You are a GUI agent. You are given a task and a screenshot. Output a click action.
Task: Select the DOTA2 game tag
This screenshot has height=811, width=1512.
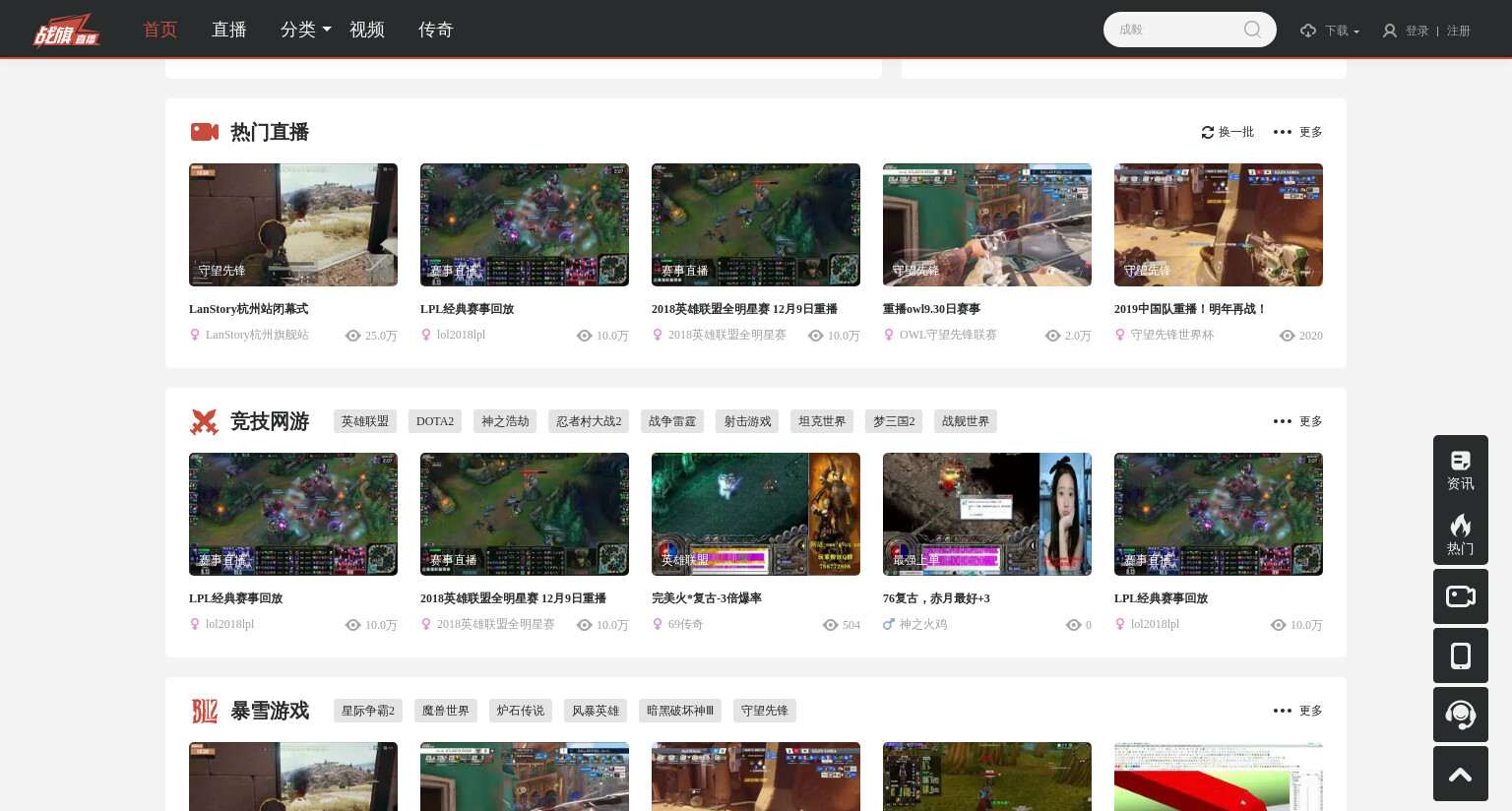point(435,421)
